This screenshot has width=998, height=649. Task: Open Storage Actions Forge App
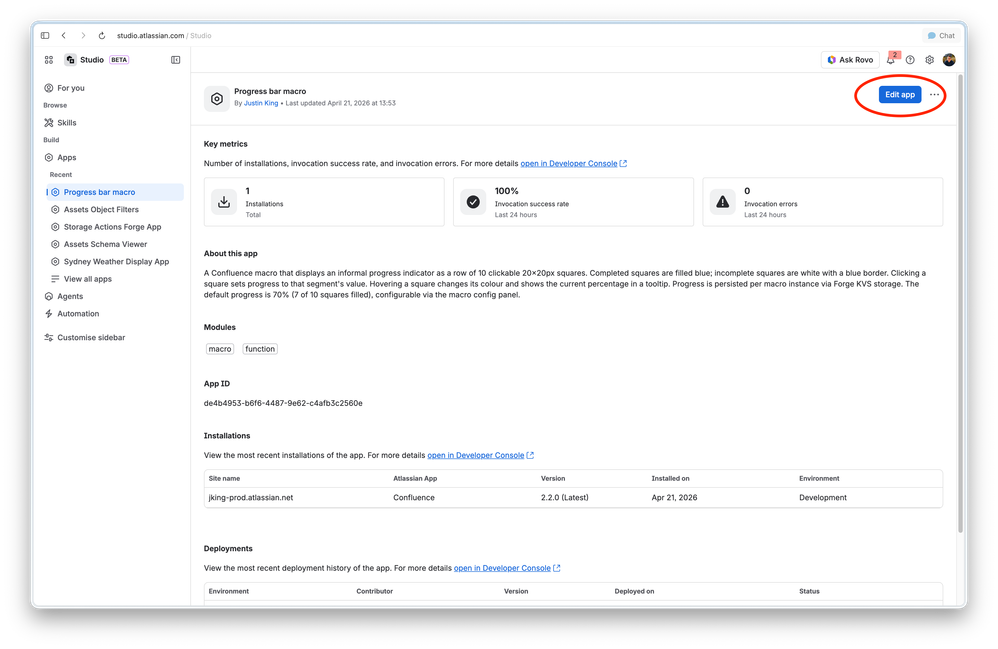112,227
